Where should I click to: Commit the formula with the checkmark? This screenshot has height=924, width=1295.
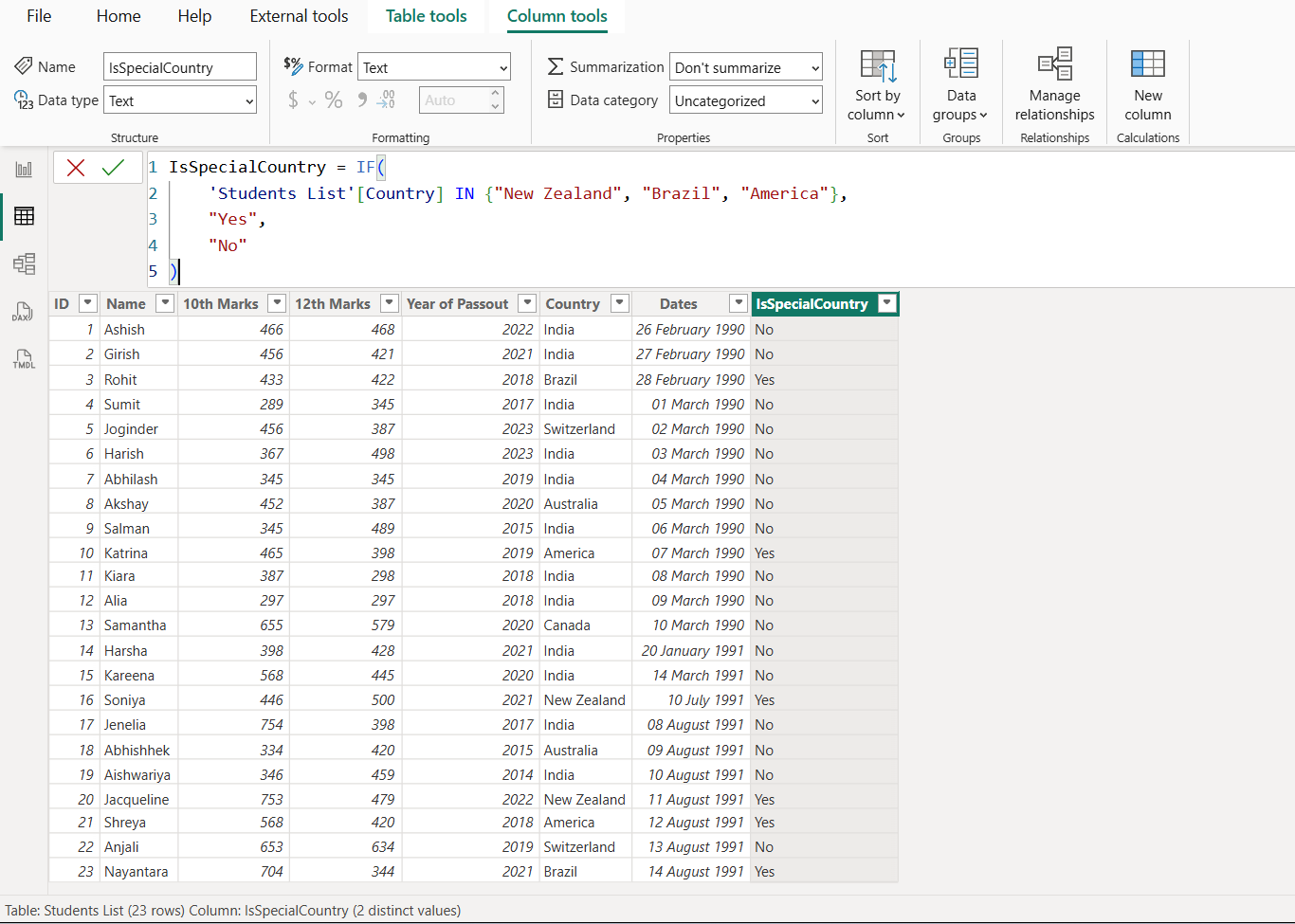click(114, 168)
